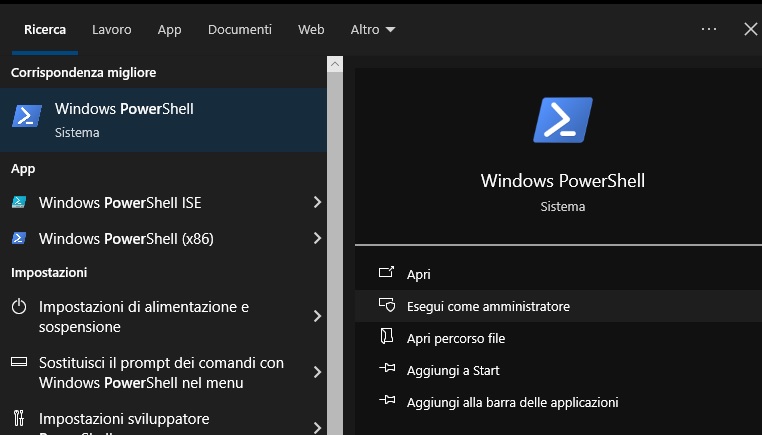Screen dimensions: 762x435
Task: Expand Impostazioni sviluppatore chevron
Action: tap(317, 428)
